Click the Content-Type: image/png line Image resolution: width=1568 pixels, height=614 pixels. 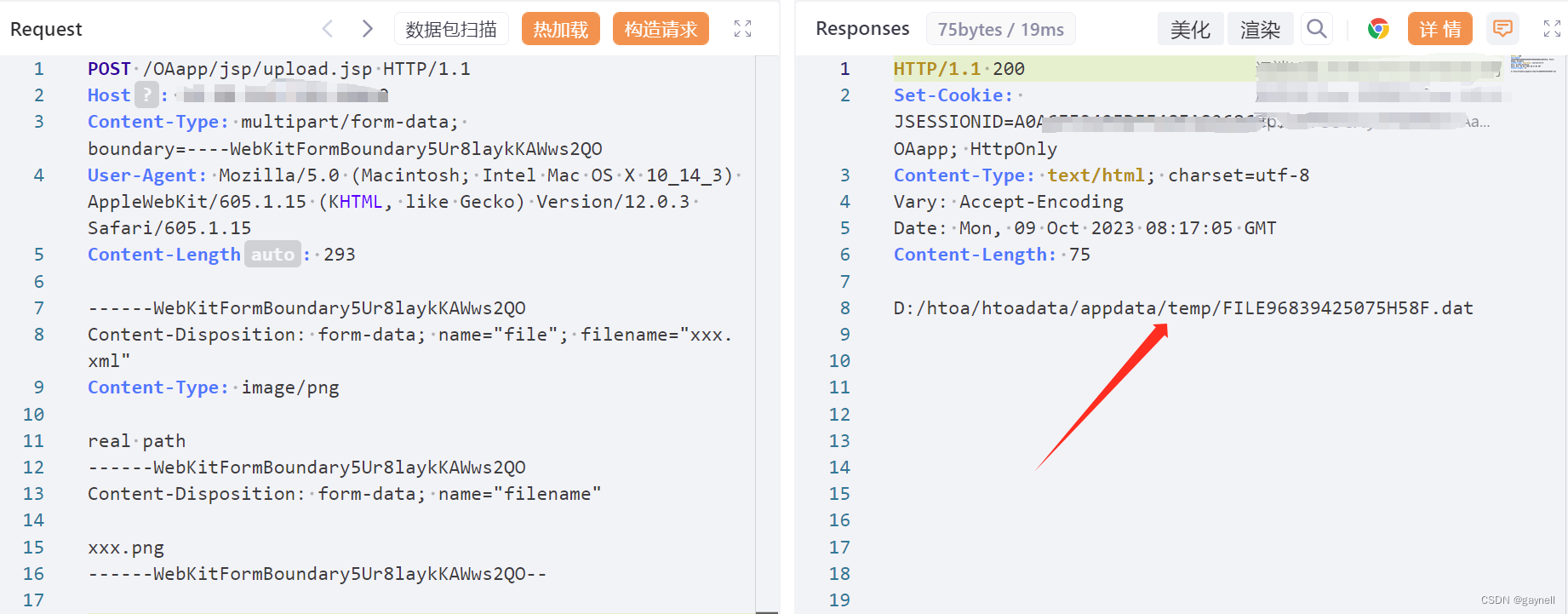click(214, 387)
